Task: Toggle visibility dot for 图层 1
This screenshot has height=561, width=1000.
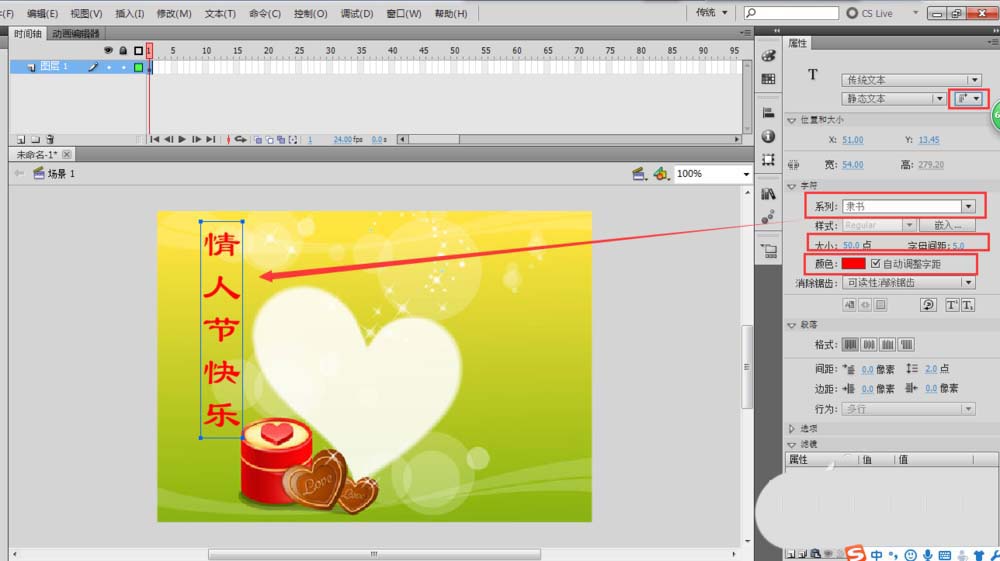Action: tap(109, 67)
